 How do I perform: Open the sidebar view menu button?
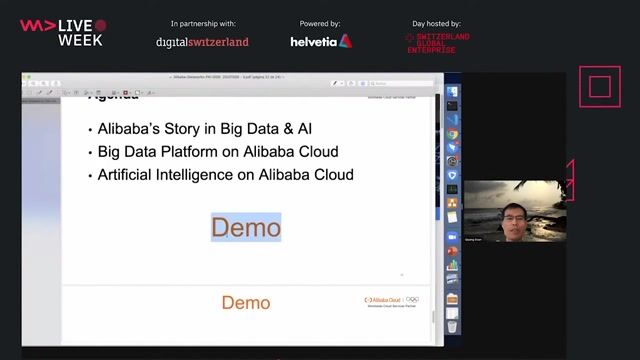tap(24, 83)
